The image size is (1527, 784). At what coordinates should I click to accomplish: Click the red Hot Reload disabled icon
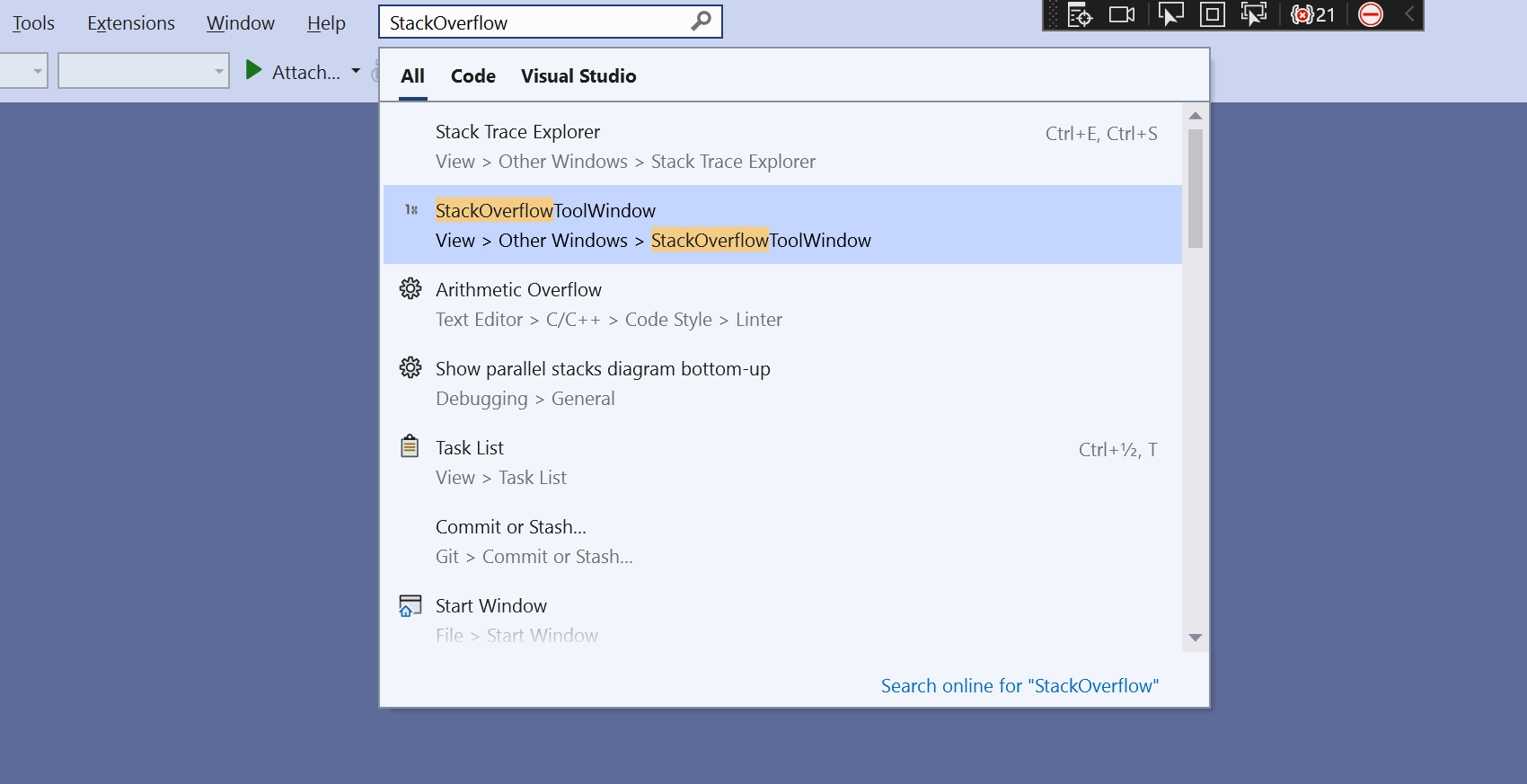[1371, 14]
